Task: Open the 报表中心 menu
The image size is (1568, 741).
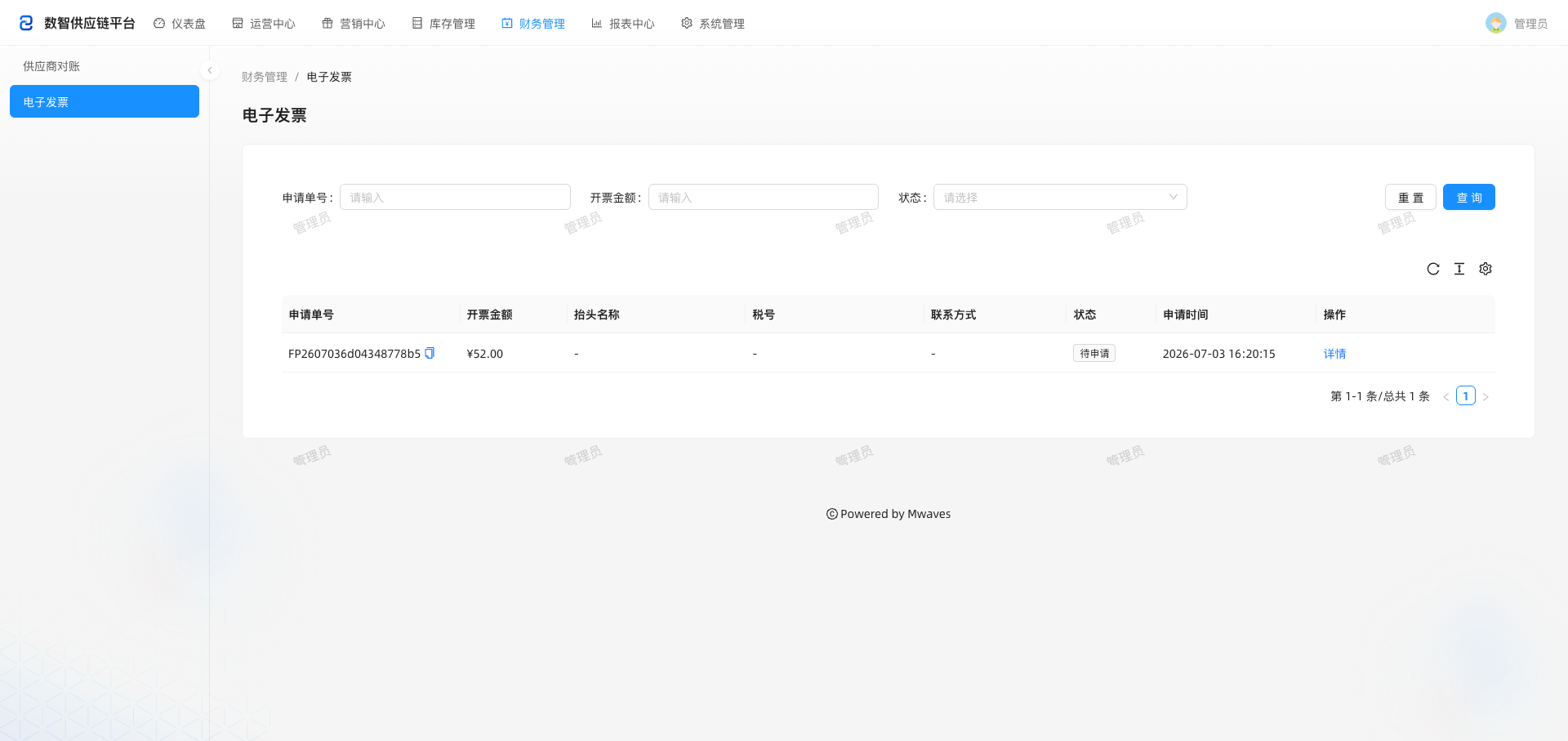Action: tap(623, 24)
